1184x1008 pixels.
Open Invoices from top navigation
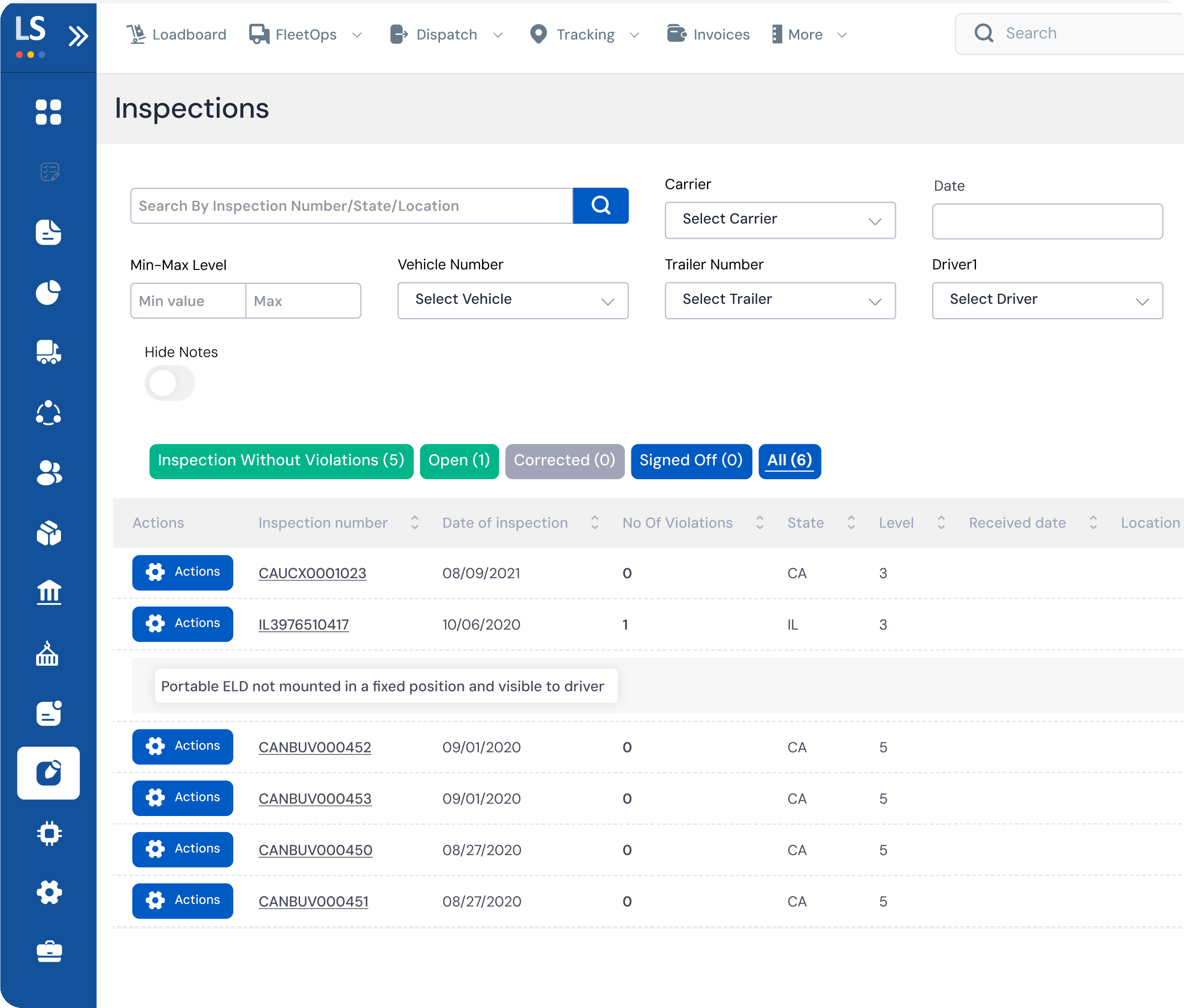708,35
